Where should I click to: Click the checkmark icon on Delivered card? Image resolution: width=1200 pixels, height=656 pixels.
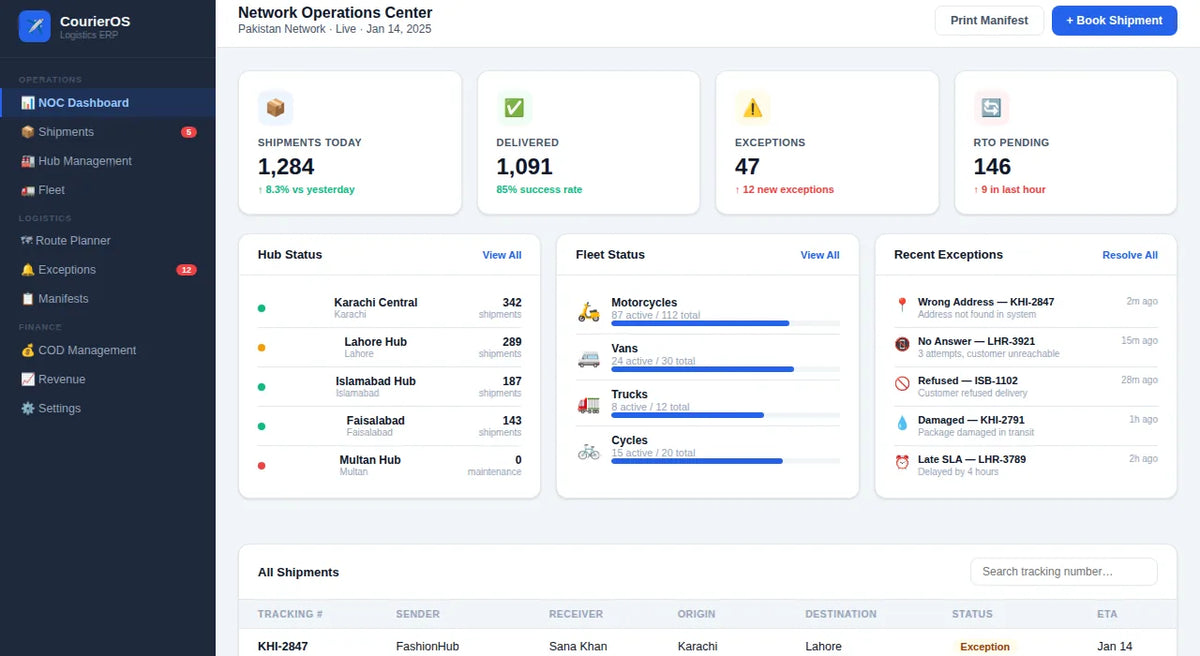pos(514,108)
